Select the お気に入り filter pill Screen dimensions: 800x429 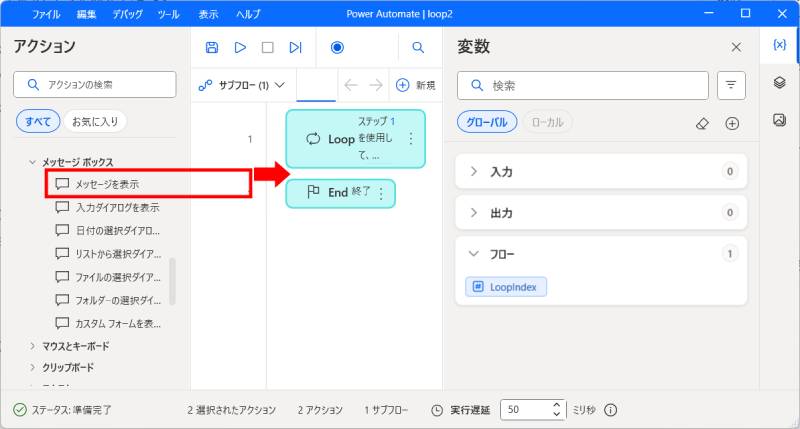[95, 122]
